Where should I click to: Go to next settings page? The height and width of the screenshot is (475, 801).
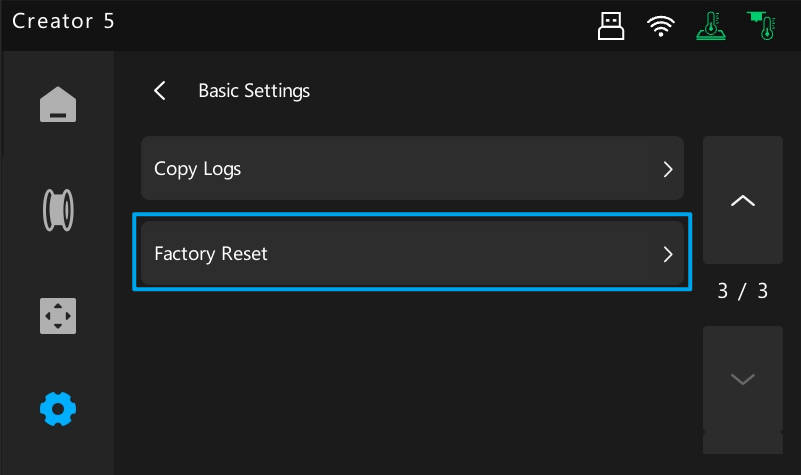click(x=742, y=390)
